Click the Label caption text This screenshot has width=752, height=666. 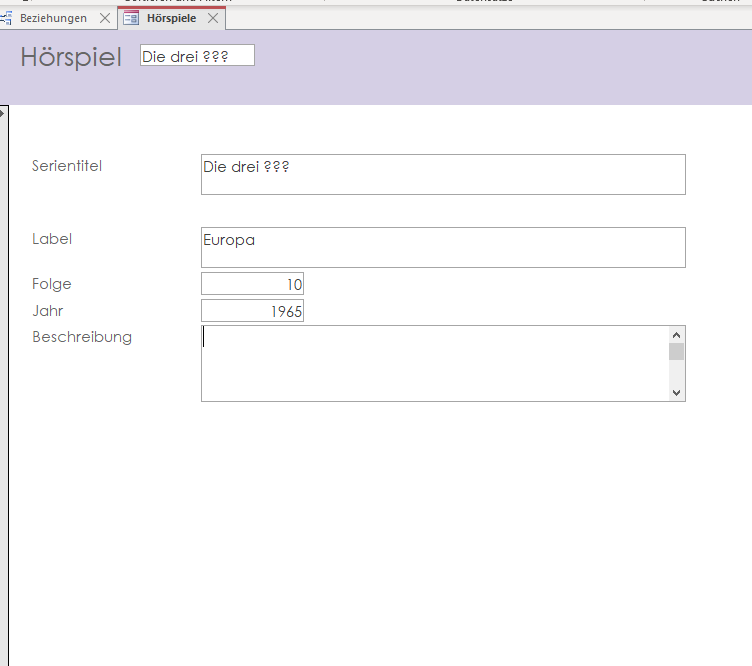click(x=52, y=239)
